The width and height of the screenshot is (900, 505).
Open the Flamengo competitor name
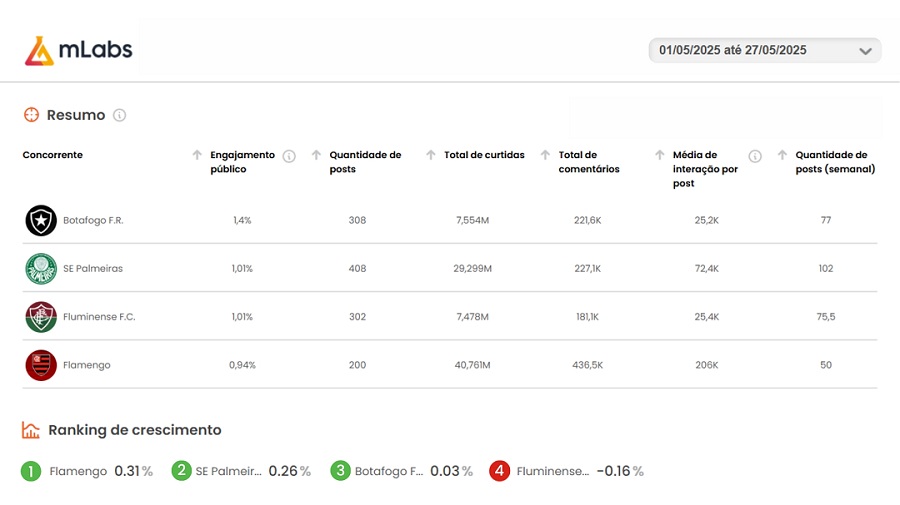(87, 365)
